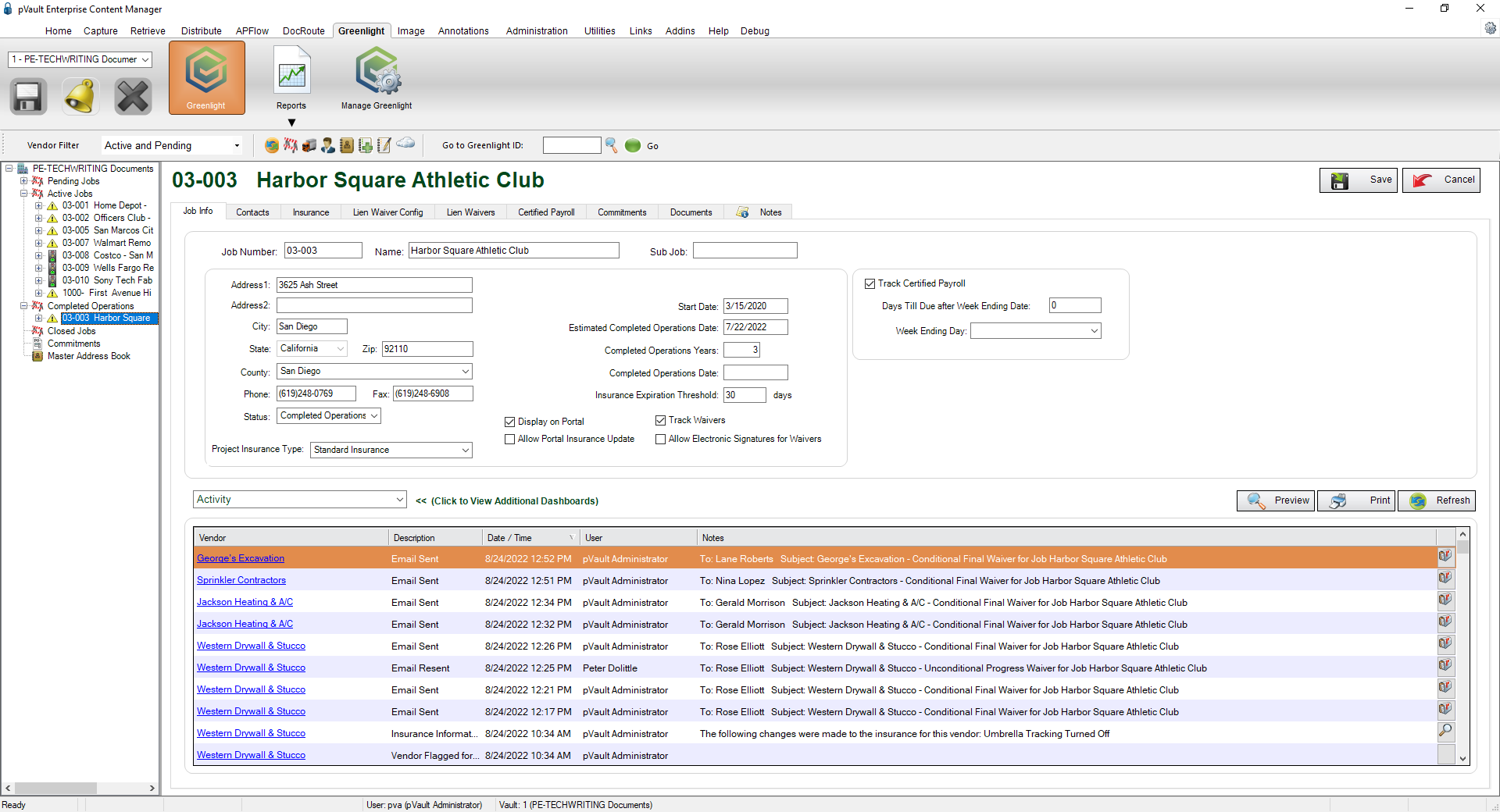
Task: Switch to the Lien Waivers tab
Action: pyautogui.click(x=471, y=212)
